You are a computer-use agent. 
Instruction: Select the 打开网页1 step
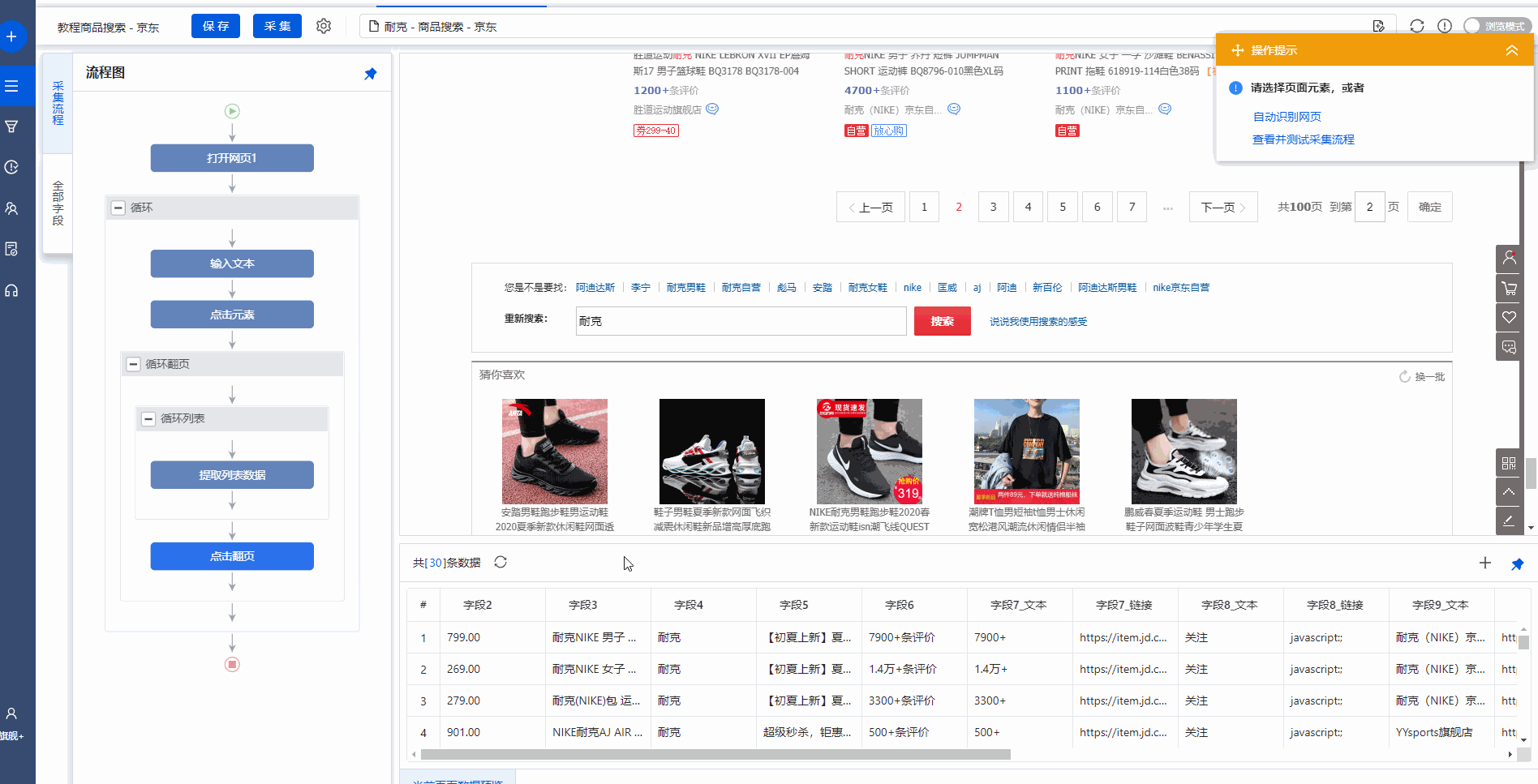click(232, 158)
